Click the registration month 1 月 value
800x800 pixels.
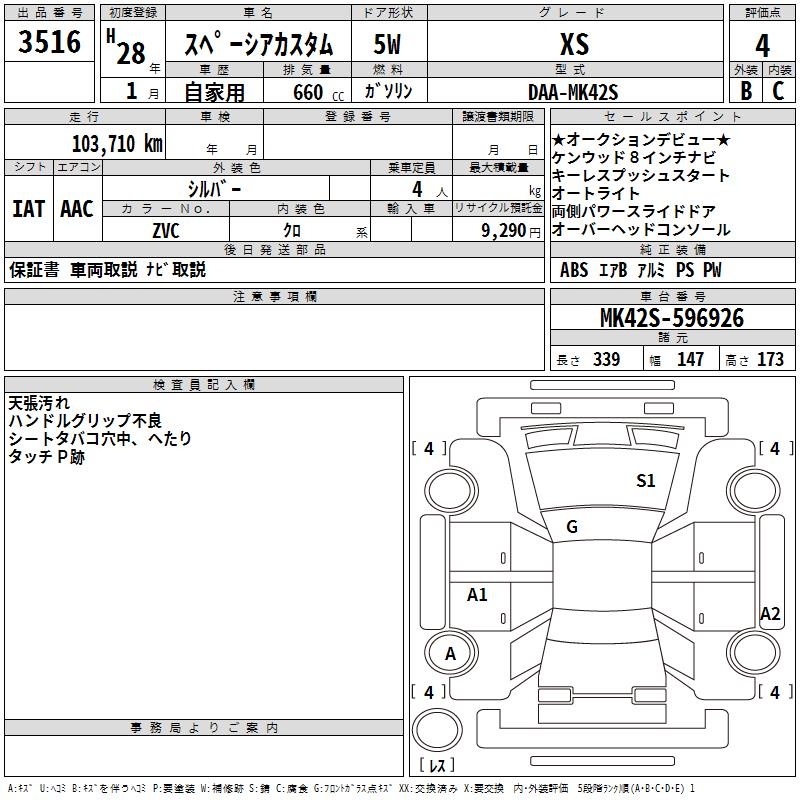click(143, 91)
